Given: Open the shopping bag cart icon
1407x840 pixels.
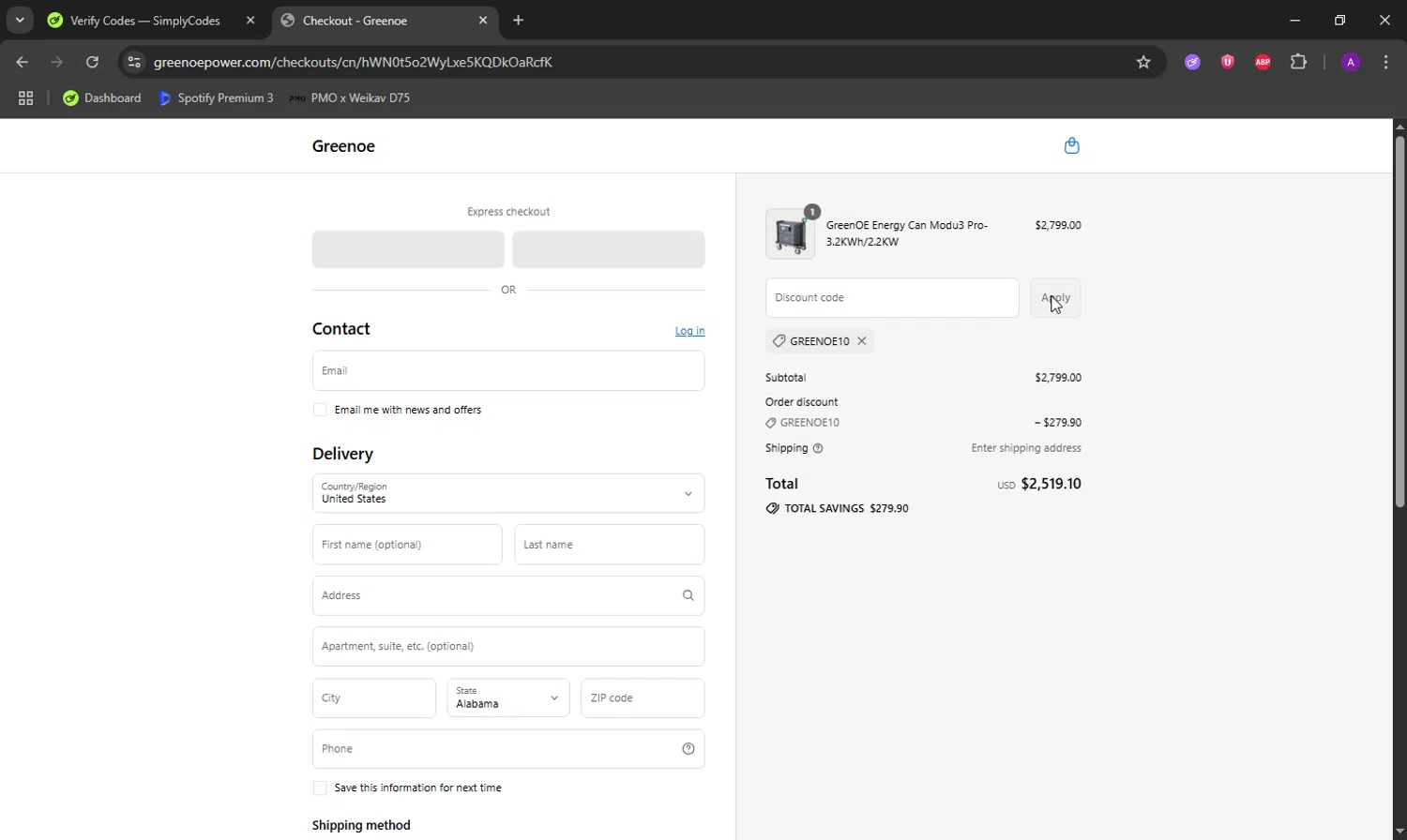Looking at the screenshot, I should [1071, 145].
